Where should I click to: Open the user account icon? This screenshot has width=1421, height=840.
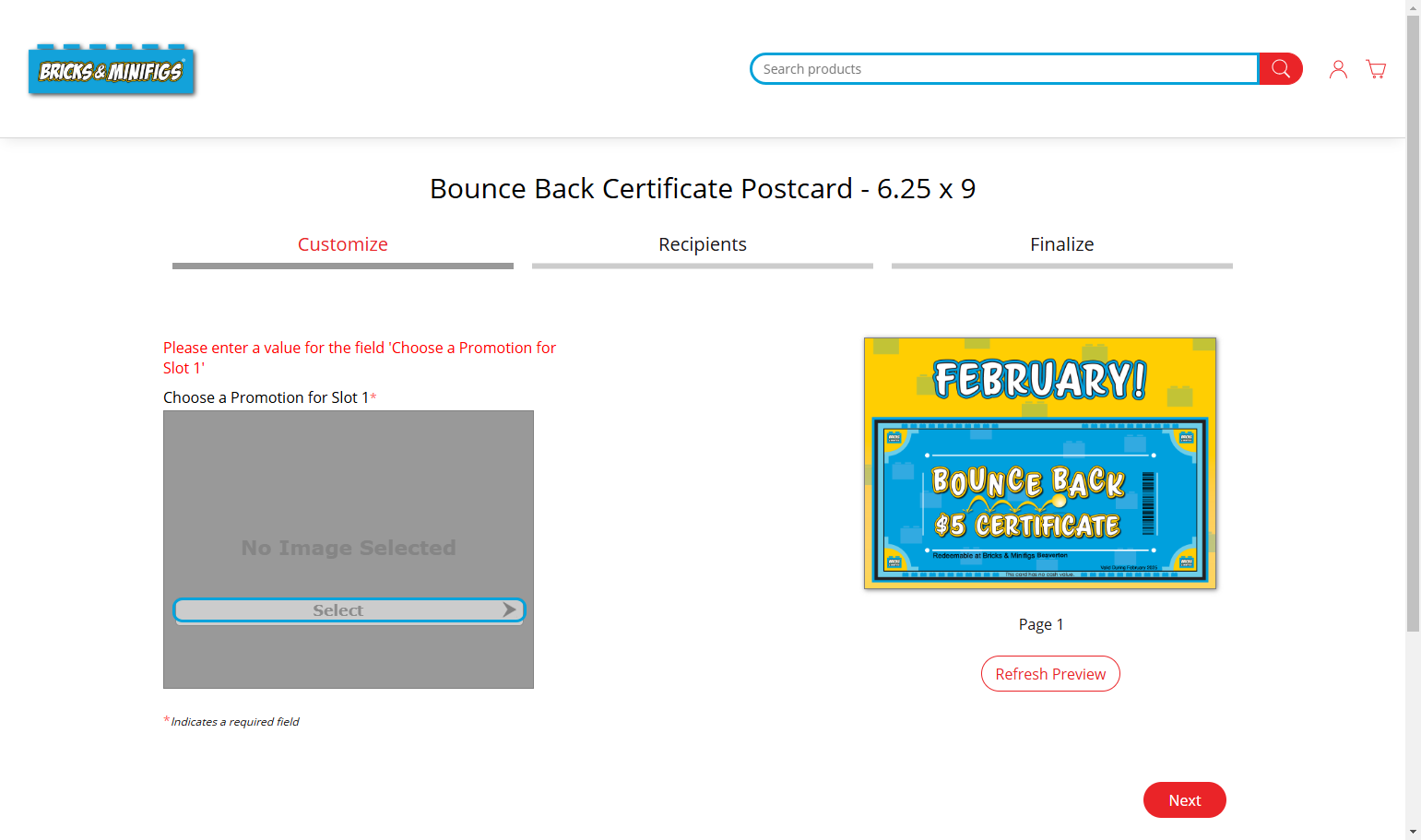[x=1338, y=69]
